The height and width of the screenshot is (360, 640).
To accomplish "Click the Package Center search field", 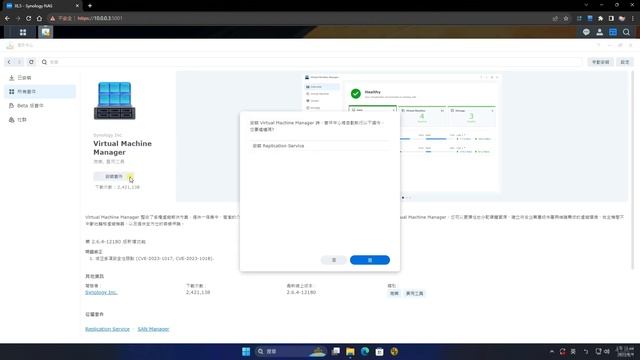I will click(311, 62).
